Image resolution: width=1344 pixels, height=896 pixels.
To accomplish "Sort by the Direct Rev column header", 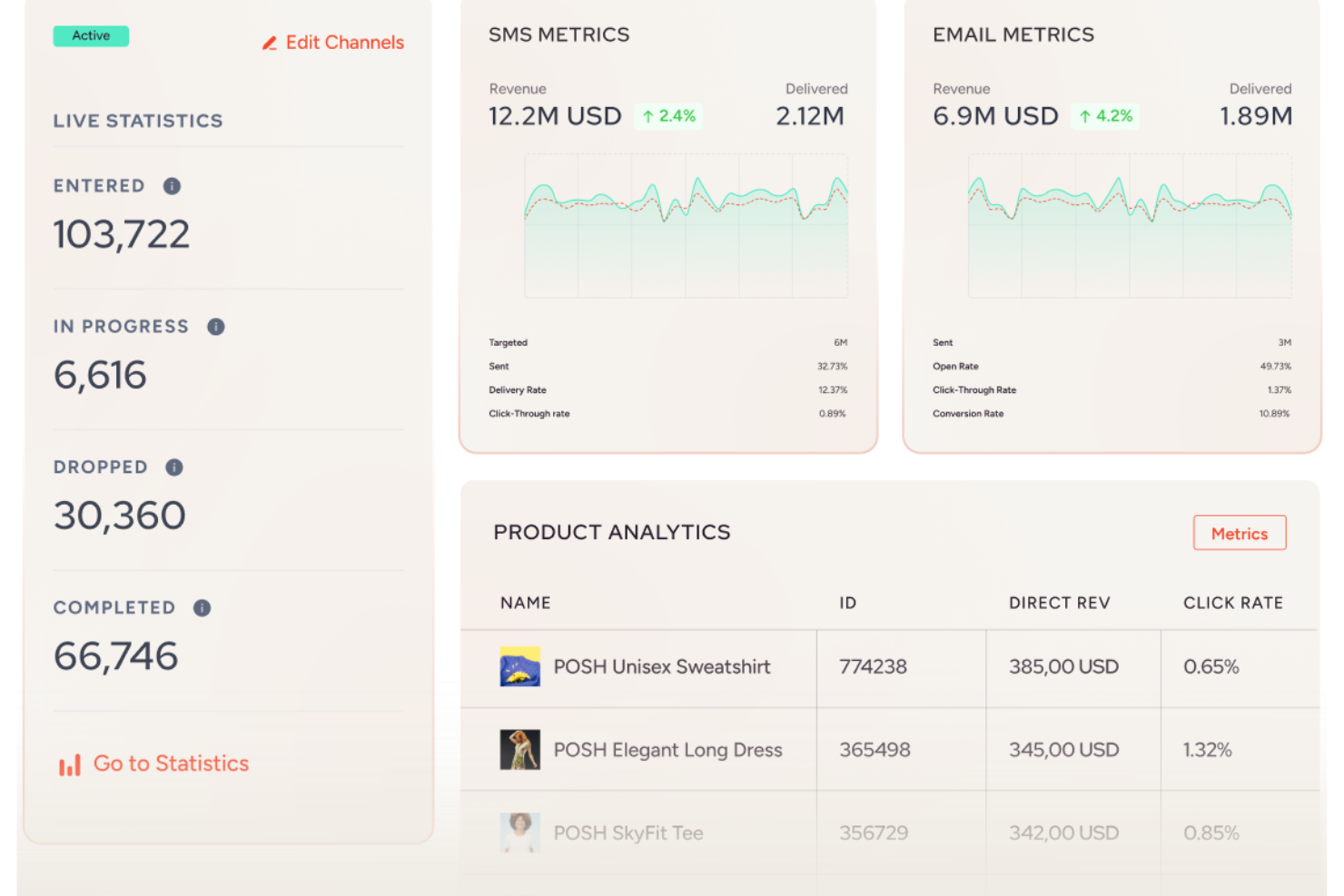I will tap(1059, 603).
